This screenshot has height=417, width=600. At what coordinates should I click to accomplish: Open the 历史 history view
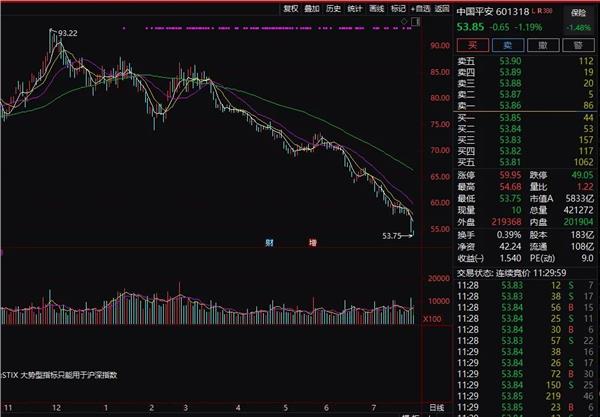click(333, 8)
